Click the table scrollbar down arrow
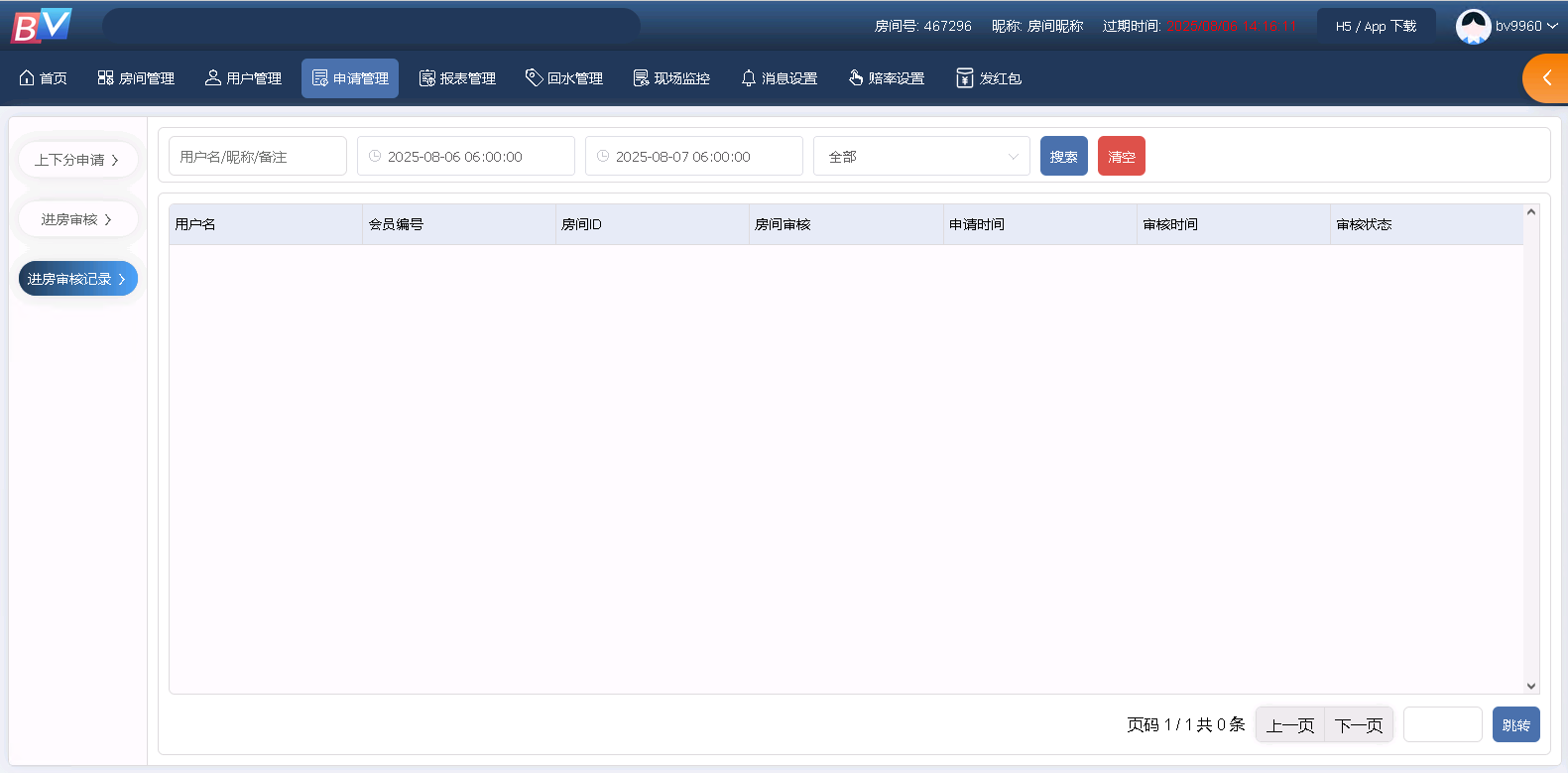1568x773 pixels. point(1531,686)
